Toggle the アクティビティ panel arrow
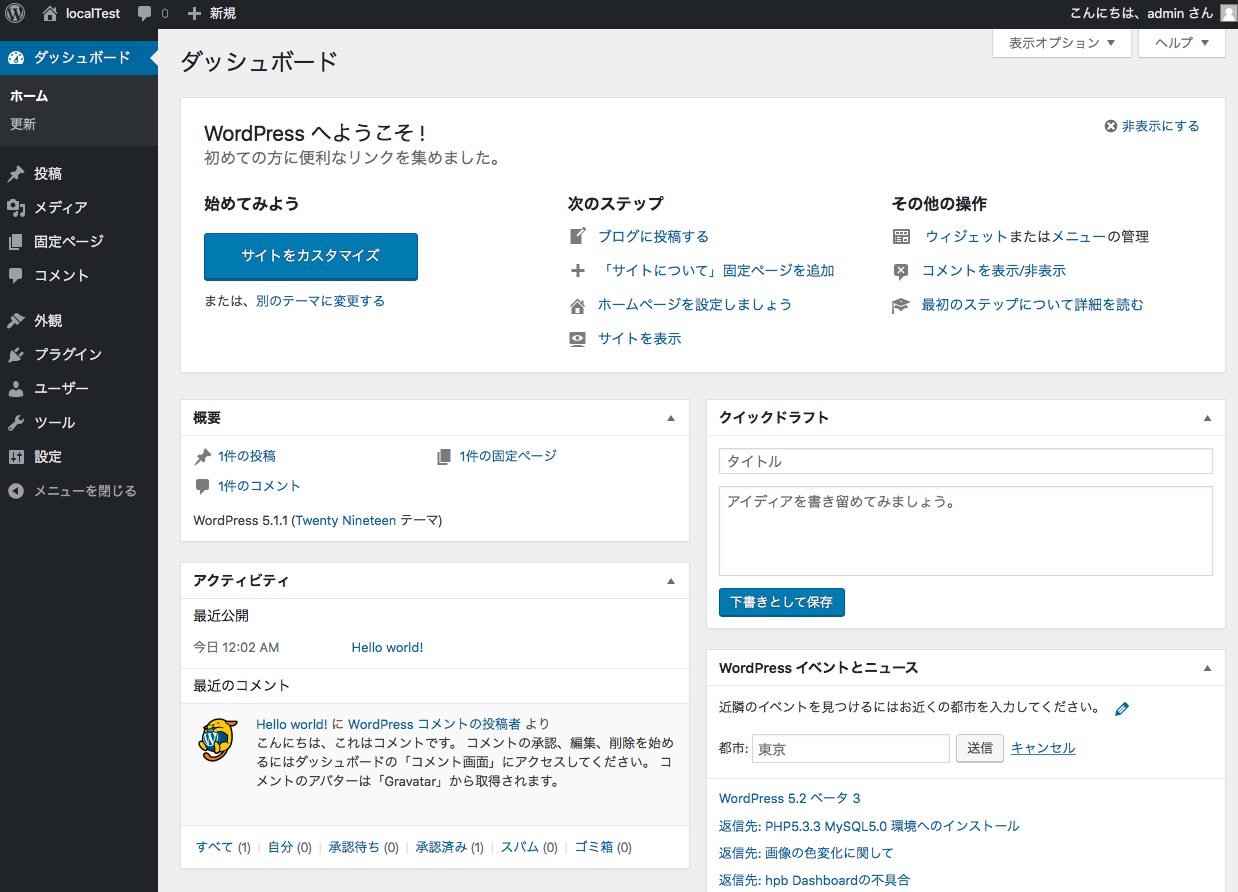Viewport: 1238px width, 892px height. pyautogui.click(x=671, y=581)
